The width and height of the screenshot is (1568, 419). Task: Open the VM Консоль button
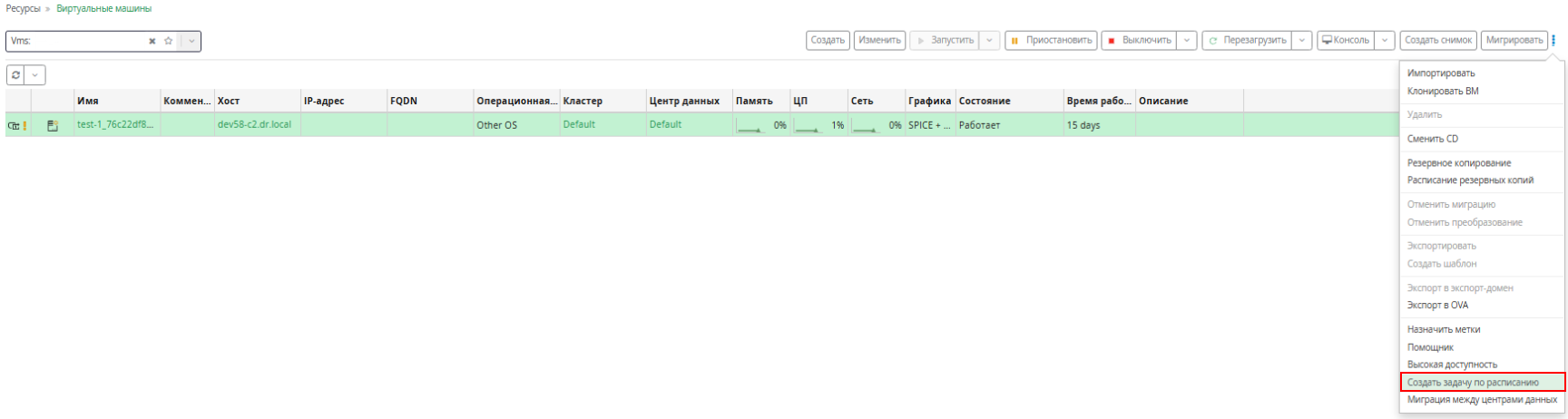tap(1346, 40)
